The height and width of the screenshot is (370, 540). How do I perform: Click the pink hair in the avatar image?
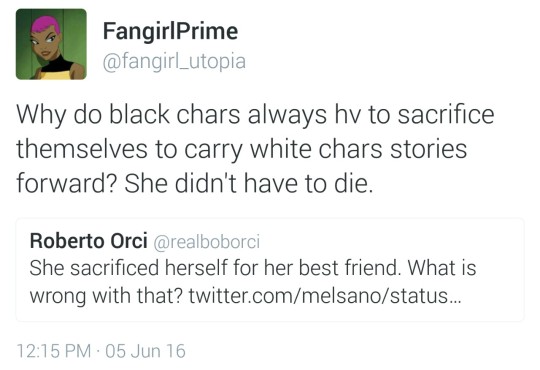click(x=44, y=26)
